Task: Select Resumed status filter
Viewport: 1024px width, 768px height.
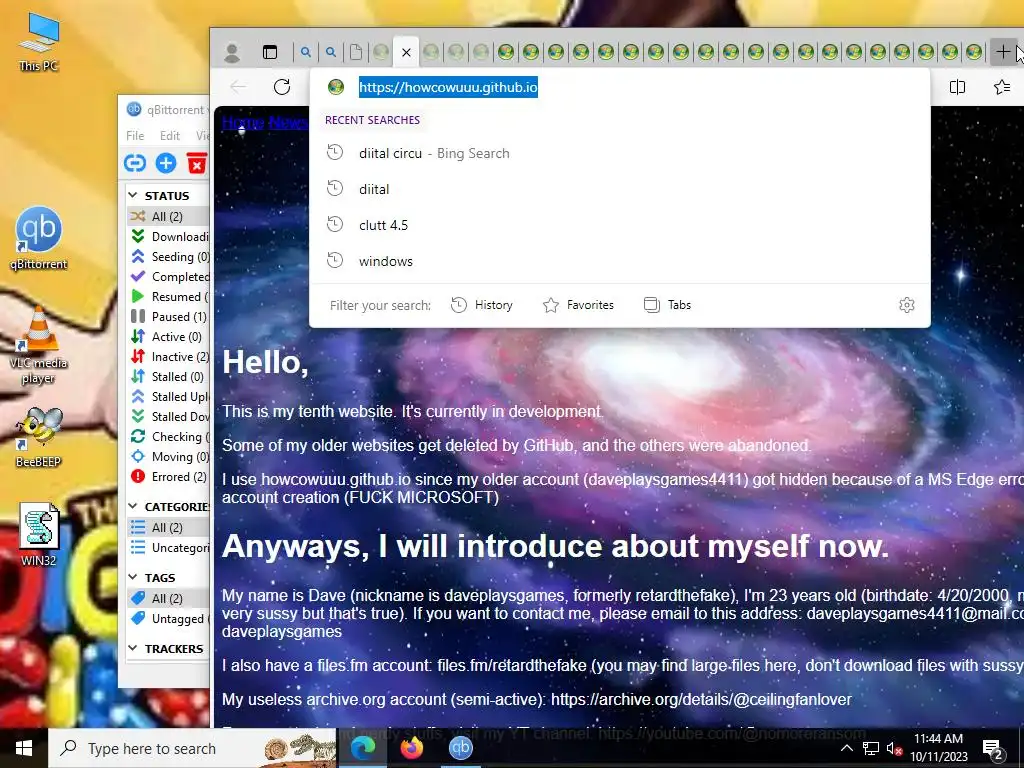Action: (168, 296)
